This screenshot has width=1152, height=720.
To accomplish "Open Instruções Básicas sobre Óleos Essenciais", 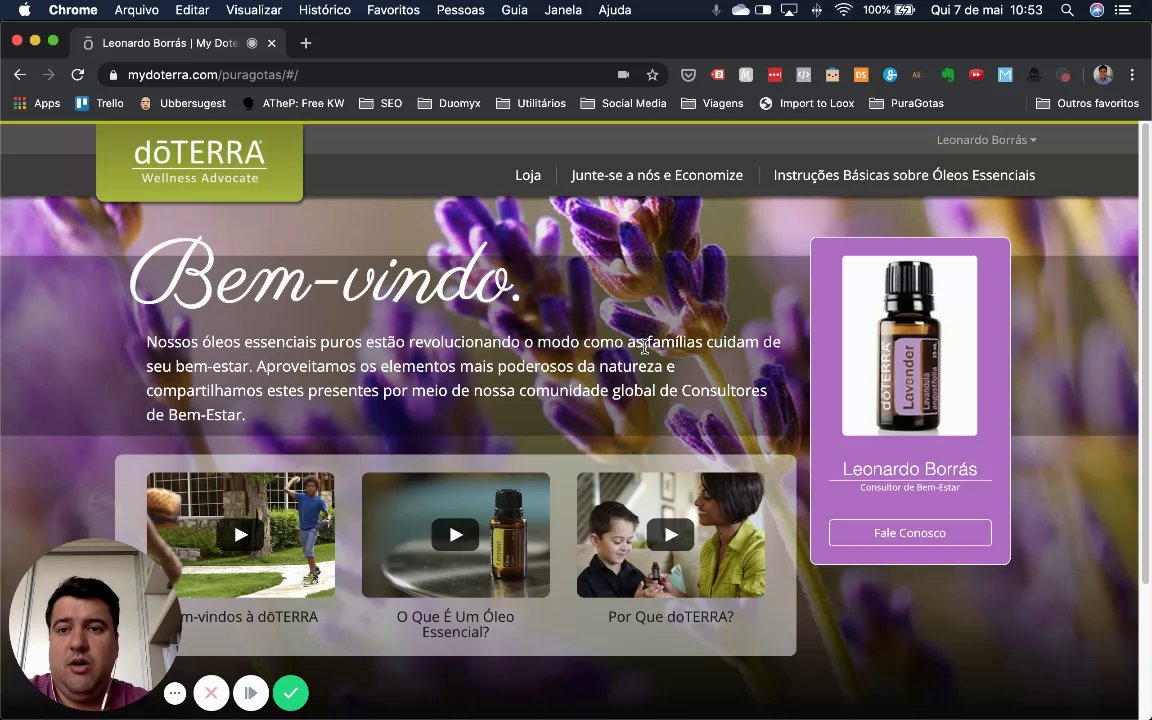I will [x=904, y=175].
